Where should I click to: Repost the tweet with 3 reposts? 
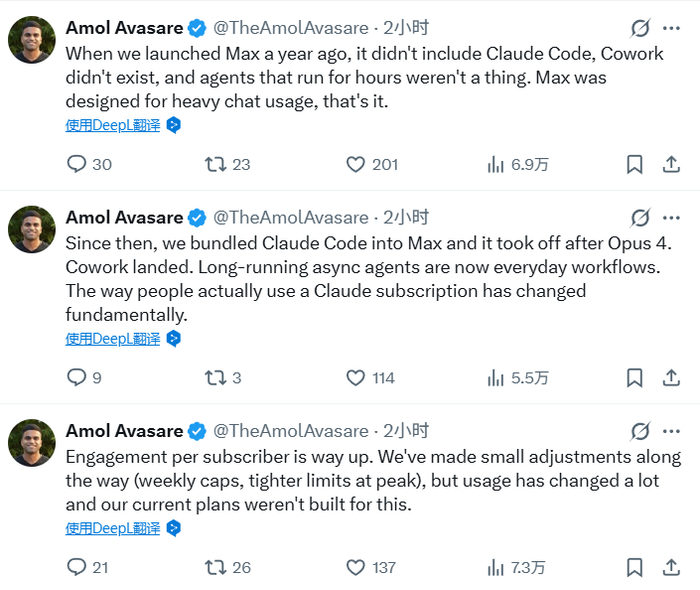(215, 377)
